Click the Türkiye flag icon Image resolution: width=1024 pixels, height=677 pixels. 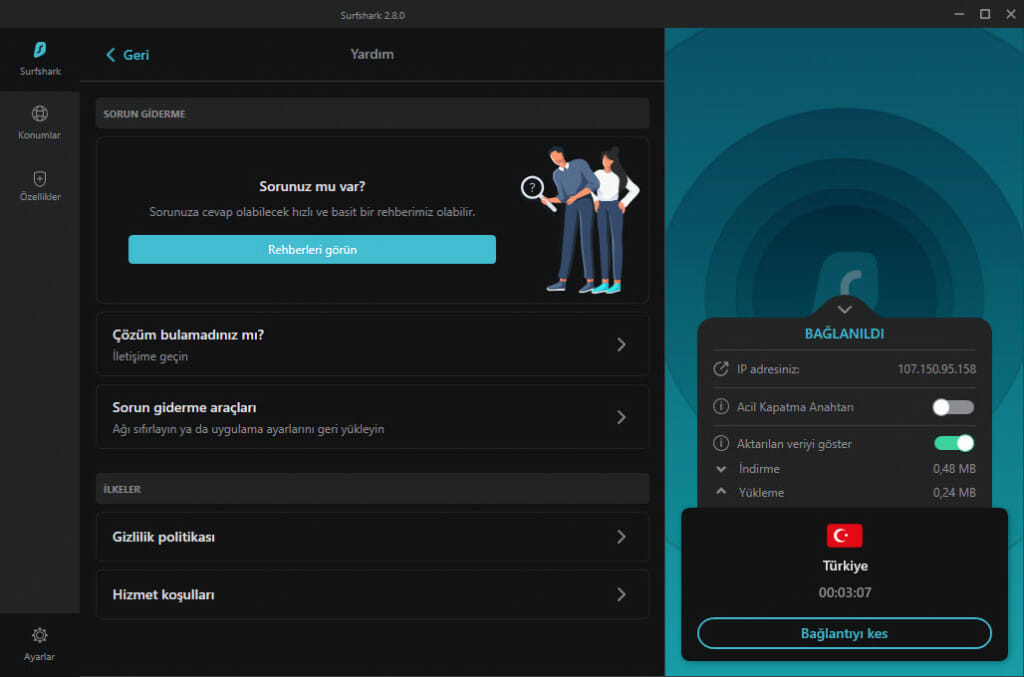pyautogui.click(x=844, y=535)
